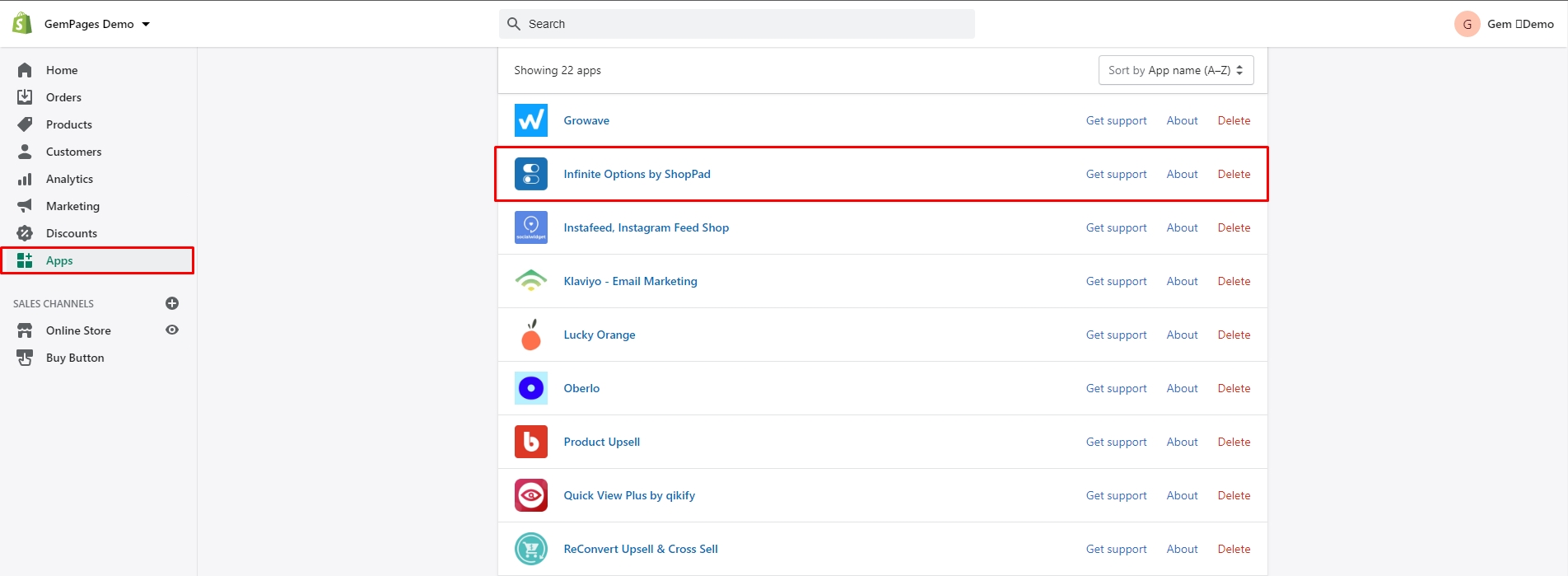Open About for Infinite Options

pos(1182,174)
